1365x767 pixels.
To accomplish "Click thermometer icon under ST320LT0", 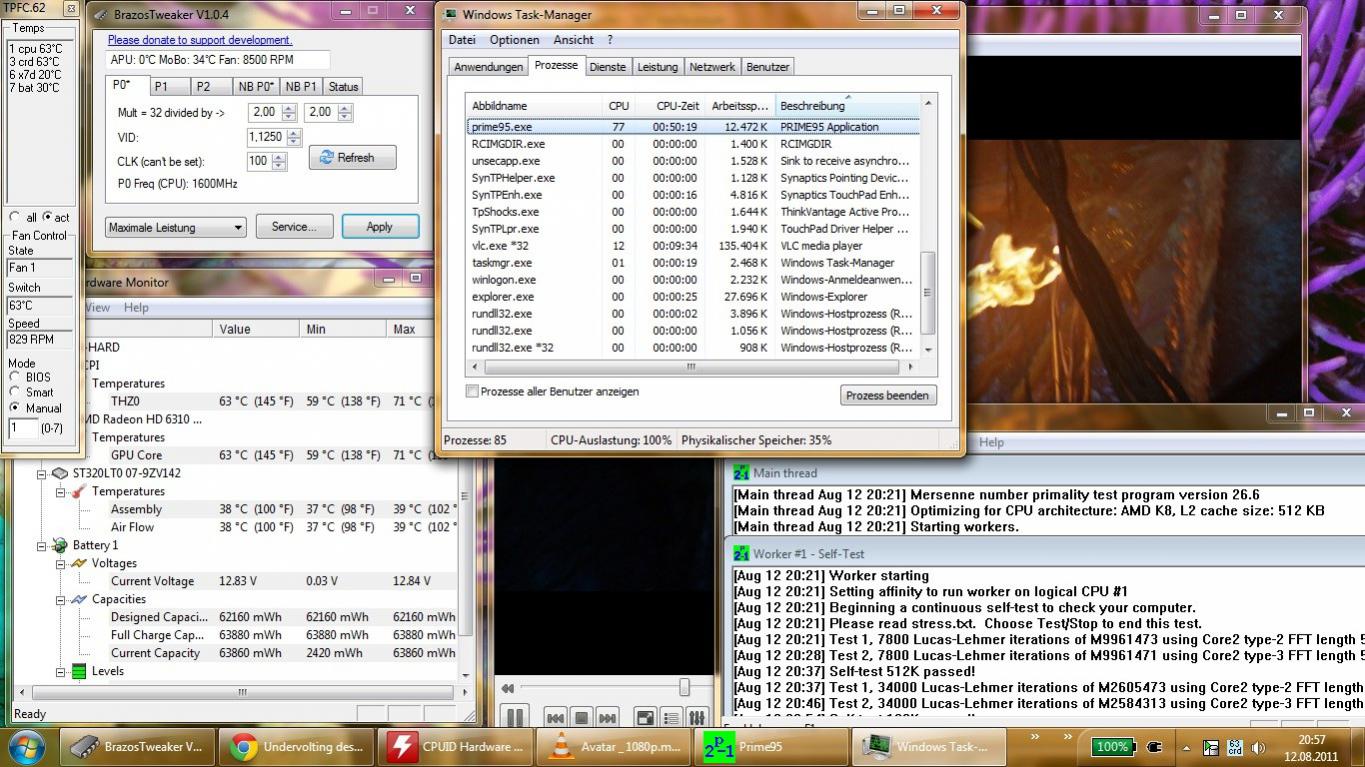I will tap(79, 491).
